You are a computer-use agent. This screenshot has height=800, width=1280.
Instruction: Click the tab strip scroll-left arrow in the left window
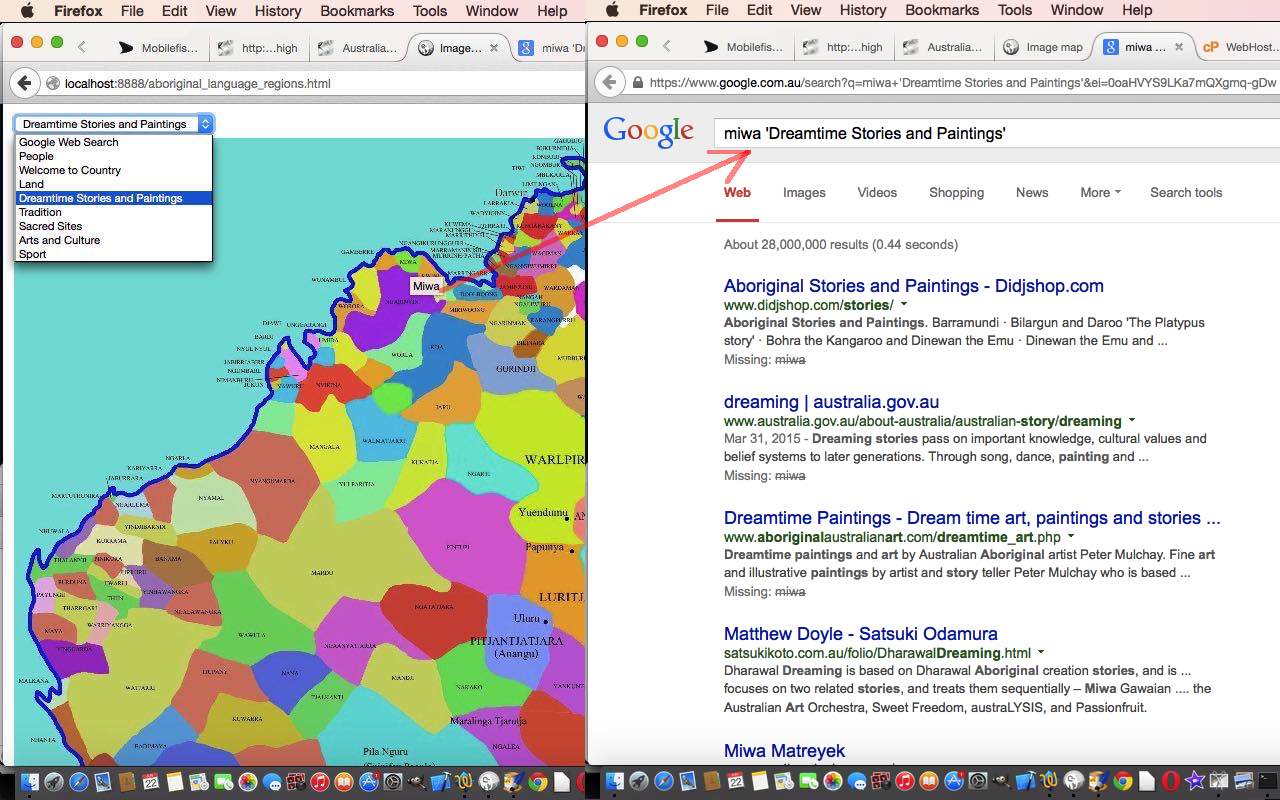tap(82, 46)
